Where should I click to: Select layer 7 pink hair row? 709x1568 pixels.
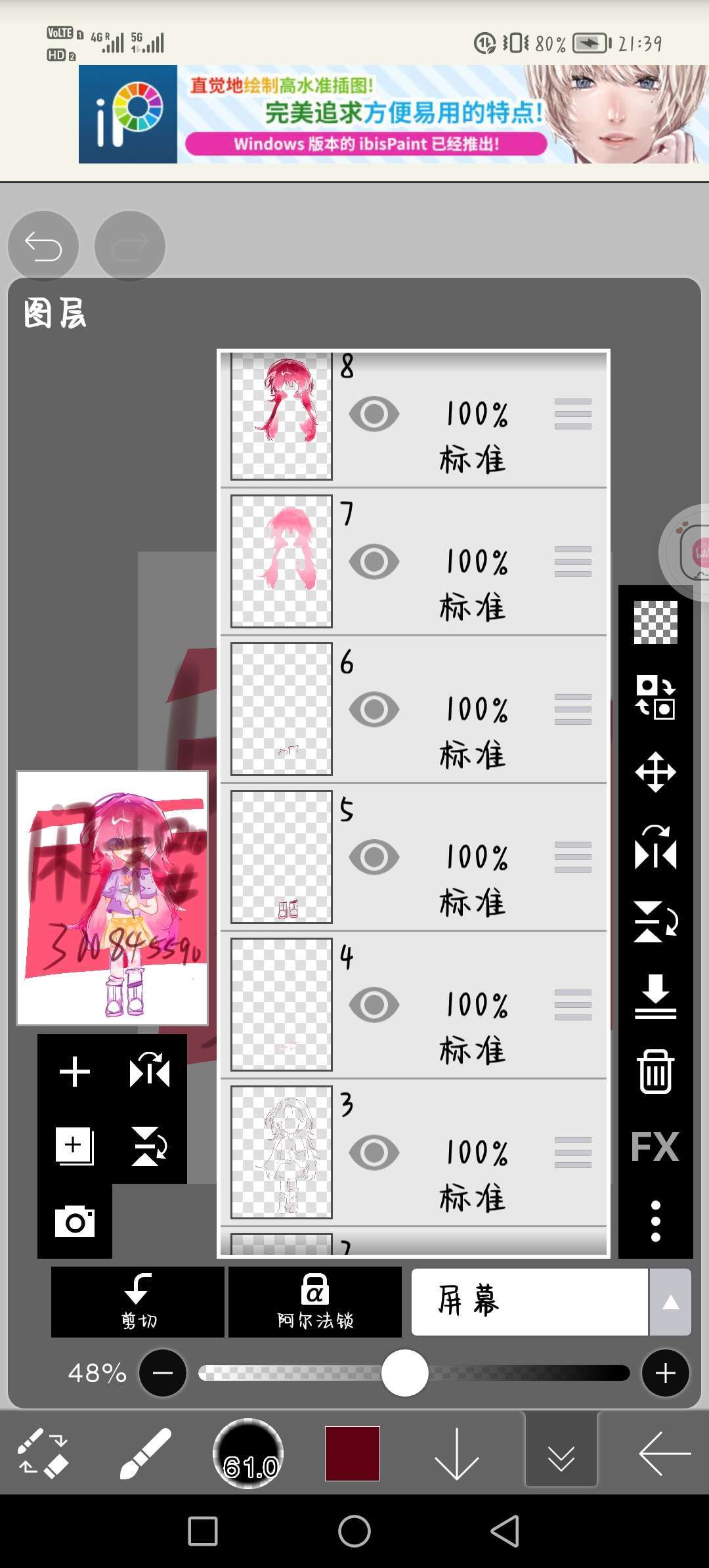coord(414,561)
